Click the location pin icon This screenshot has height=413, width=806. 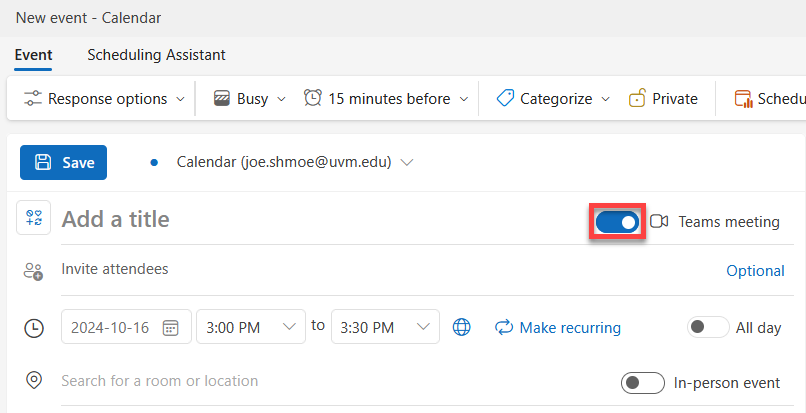pyautogui.click(x=34, y=381)
